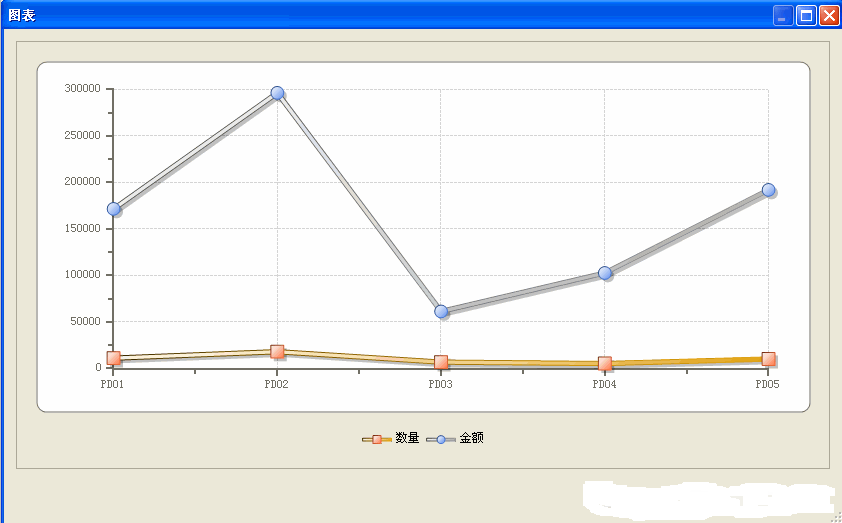
Task: Click the PD05 axis label
Action: pos(767,384)
